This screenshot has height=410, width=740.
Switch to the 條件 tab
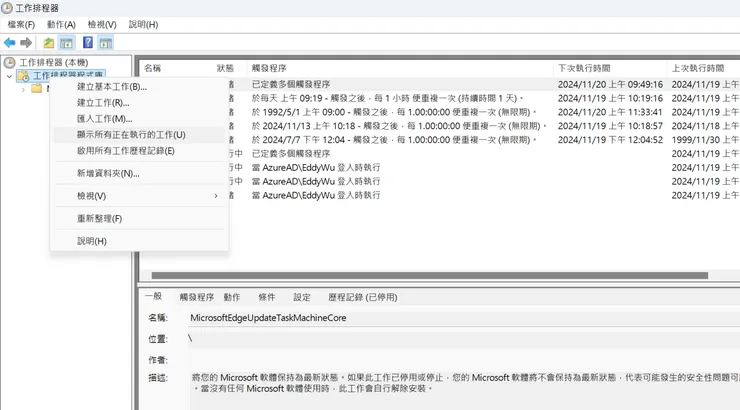(267, 297)
